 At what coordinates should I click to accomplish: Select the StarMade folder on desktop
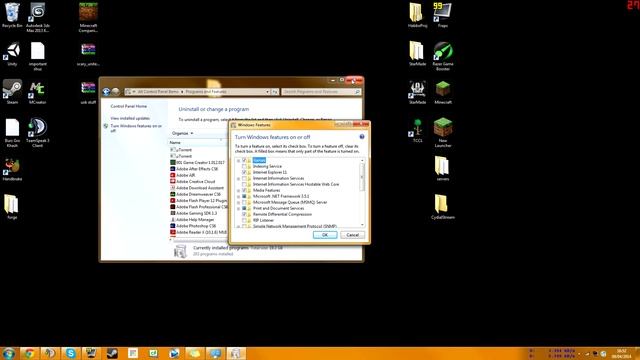(417, 53)
